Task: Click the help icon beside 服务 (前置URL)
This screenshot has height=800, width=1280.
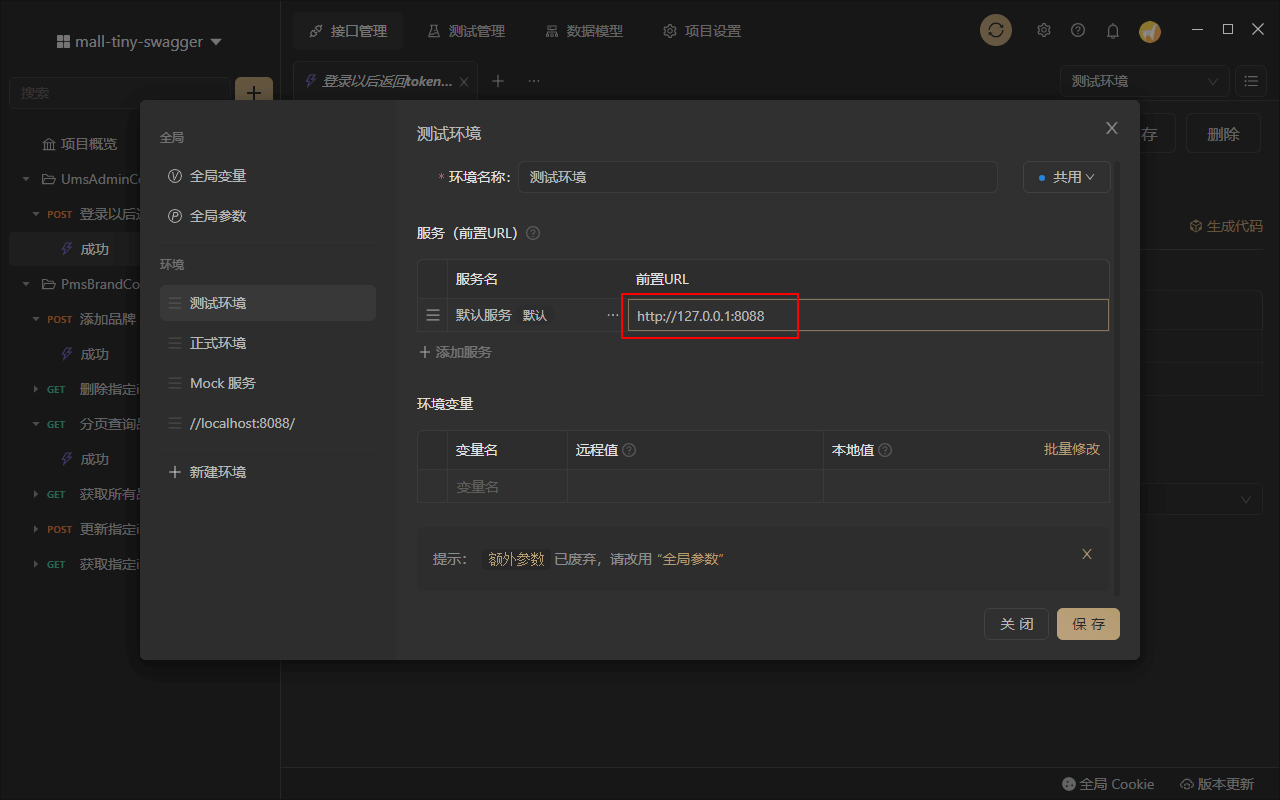Action: [533, 233]
